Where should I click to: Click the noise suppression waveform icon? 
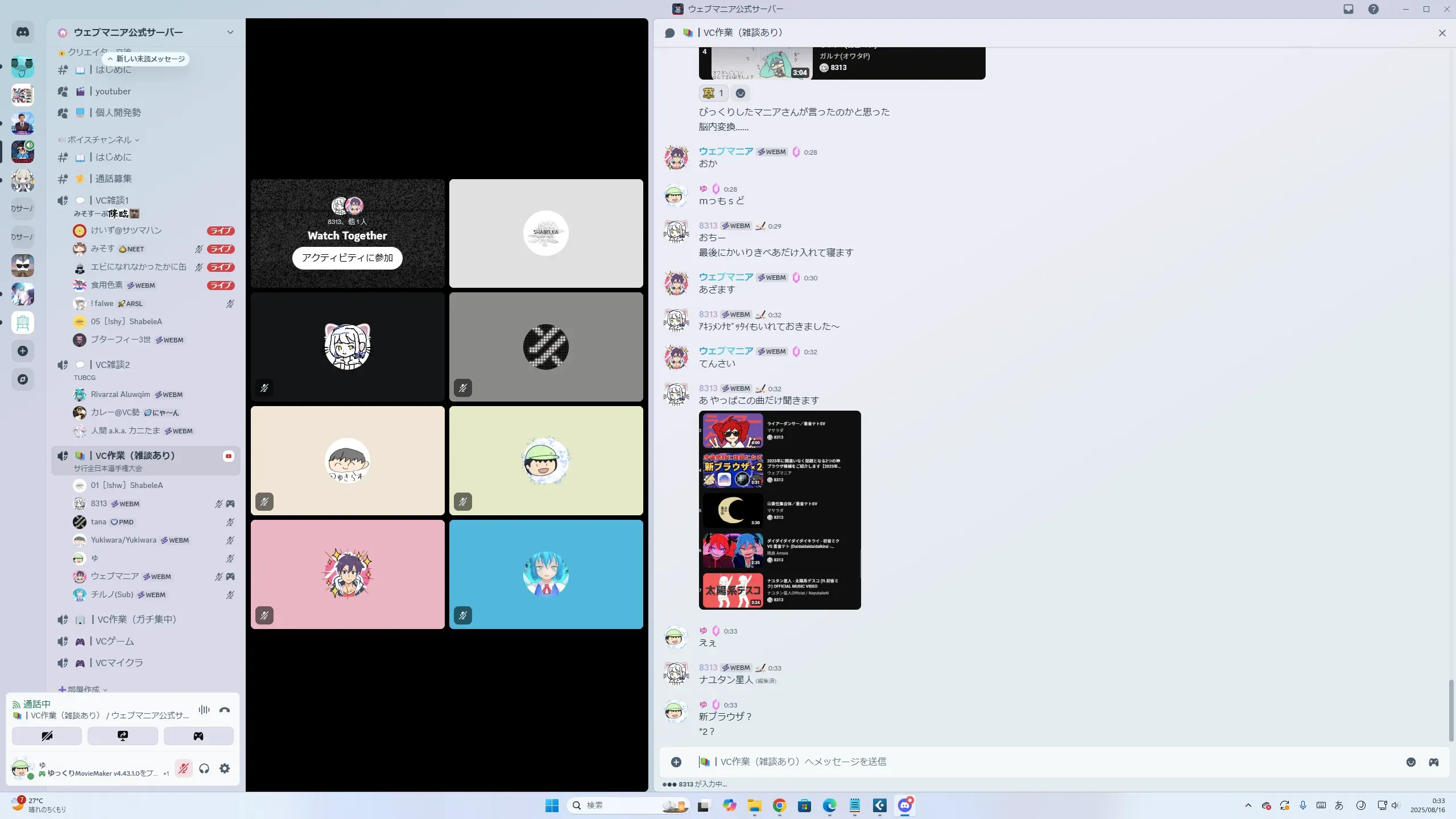click(204, 710)
